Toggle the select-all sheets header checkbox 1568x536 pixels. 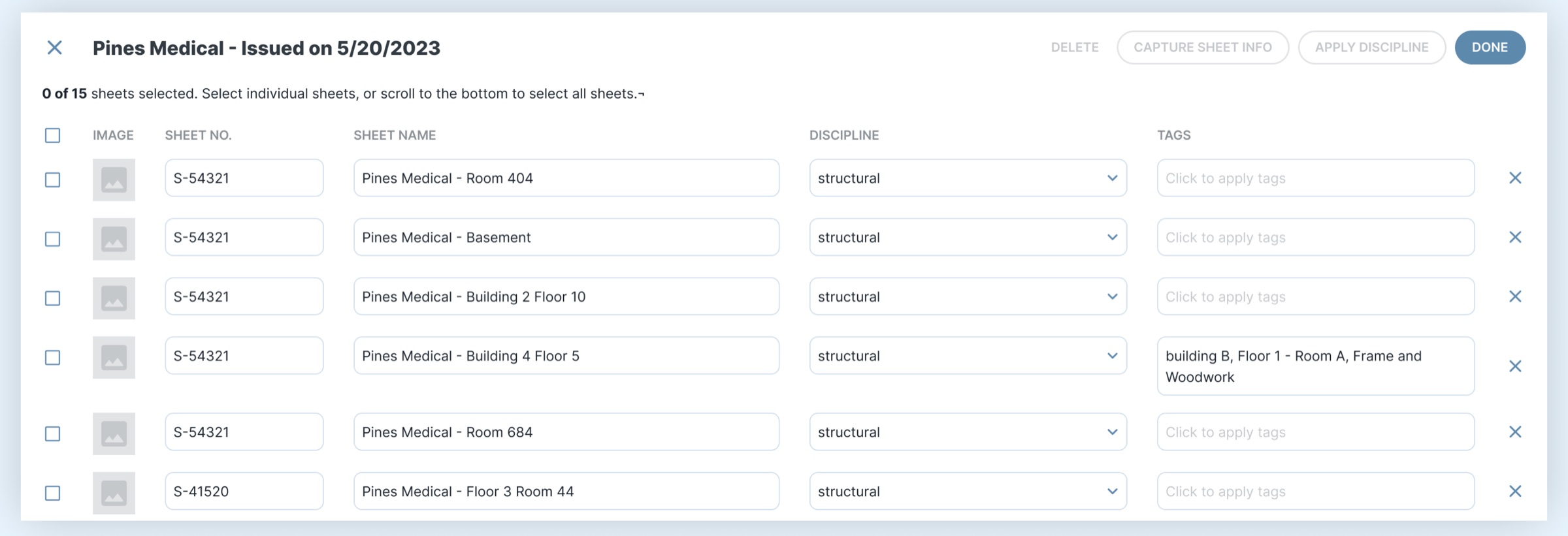[x=53, y=135]
